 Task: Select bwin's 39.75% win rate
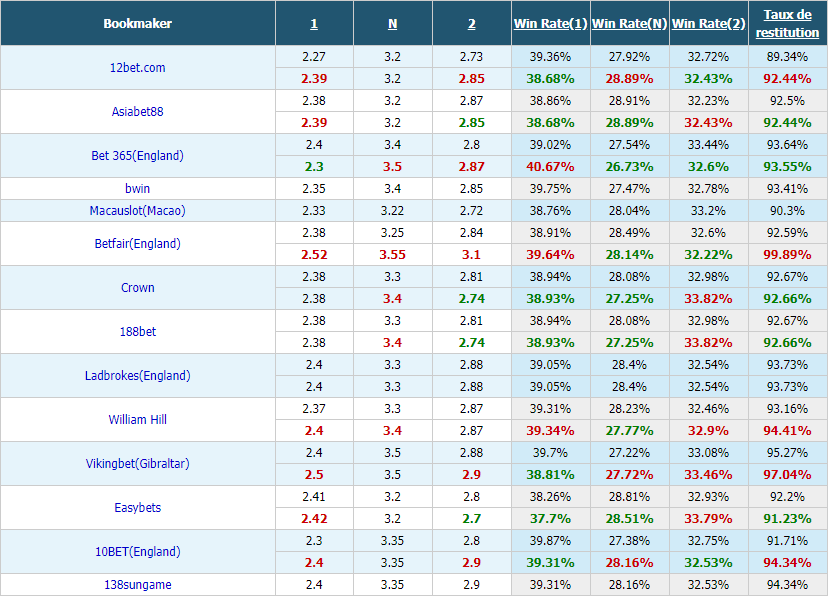(x=550, y=188)
